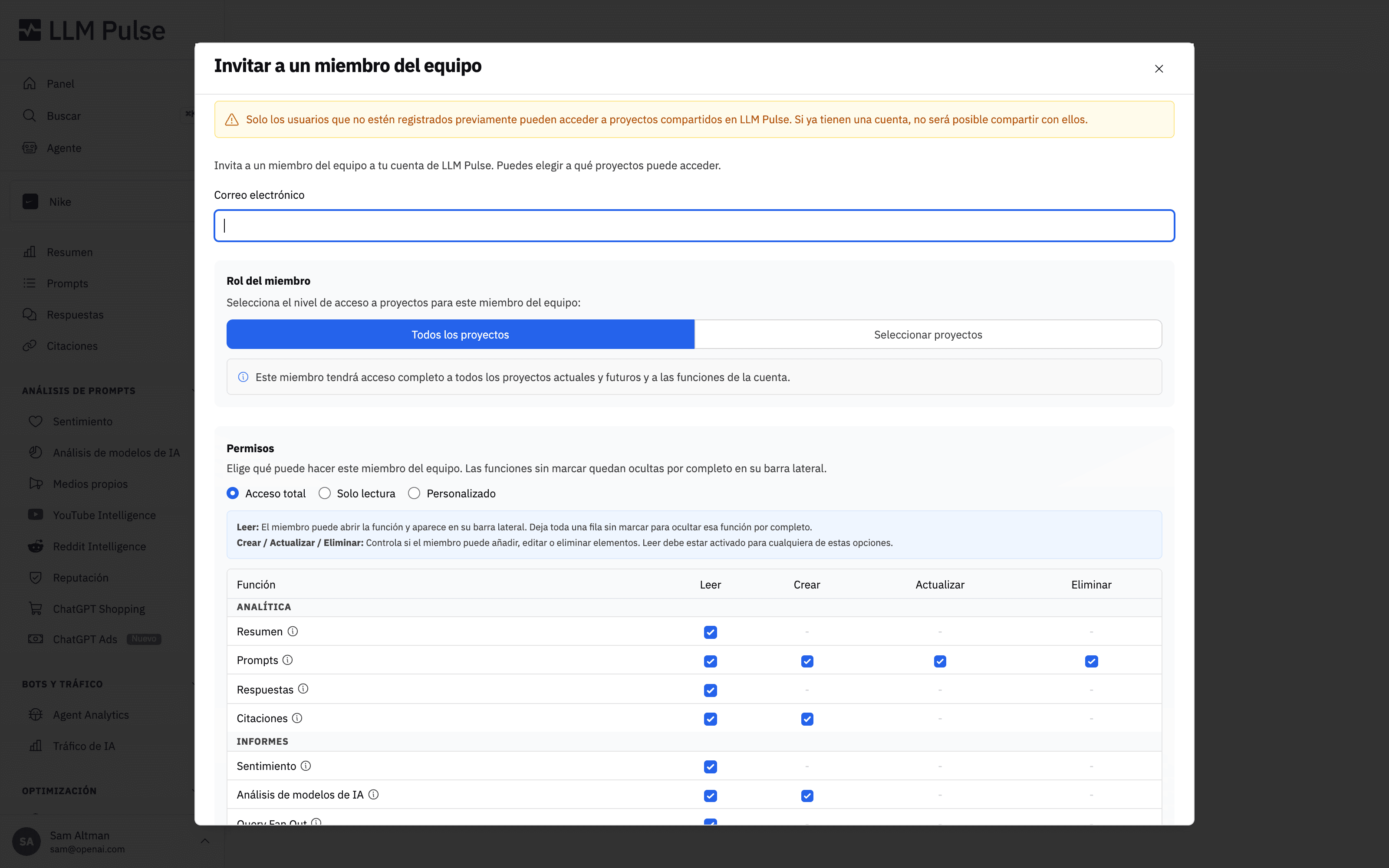This screenshot has height=868, width=1389.
Task: Open the Panel home icon in sidebar
Action: [x=30, y=84]
